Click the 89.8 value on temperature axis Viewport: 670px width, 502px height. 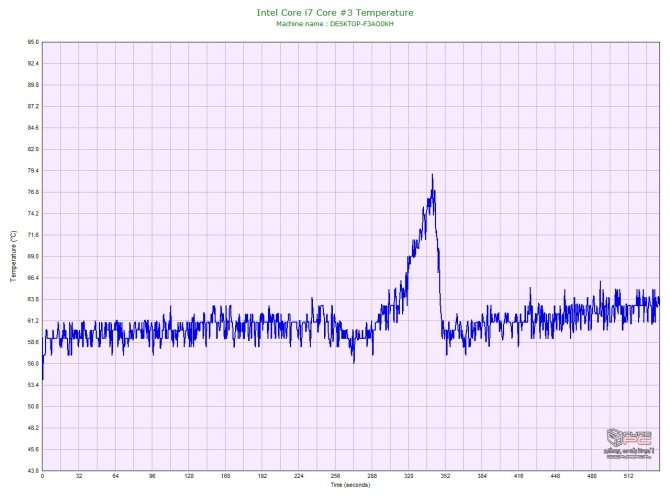click(x=33, y=85)
